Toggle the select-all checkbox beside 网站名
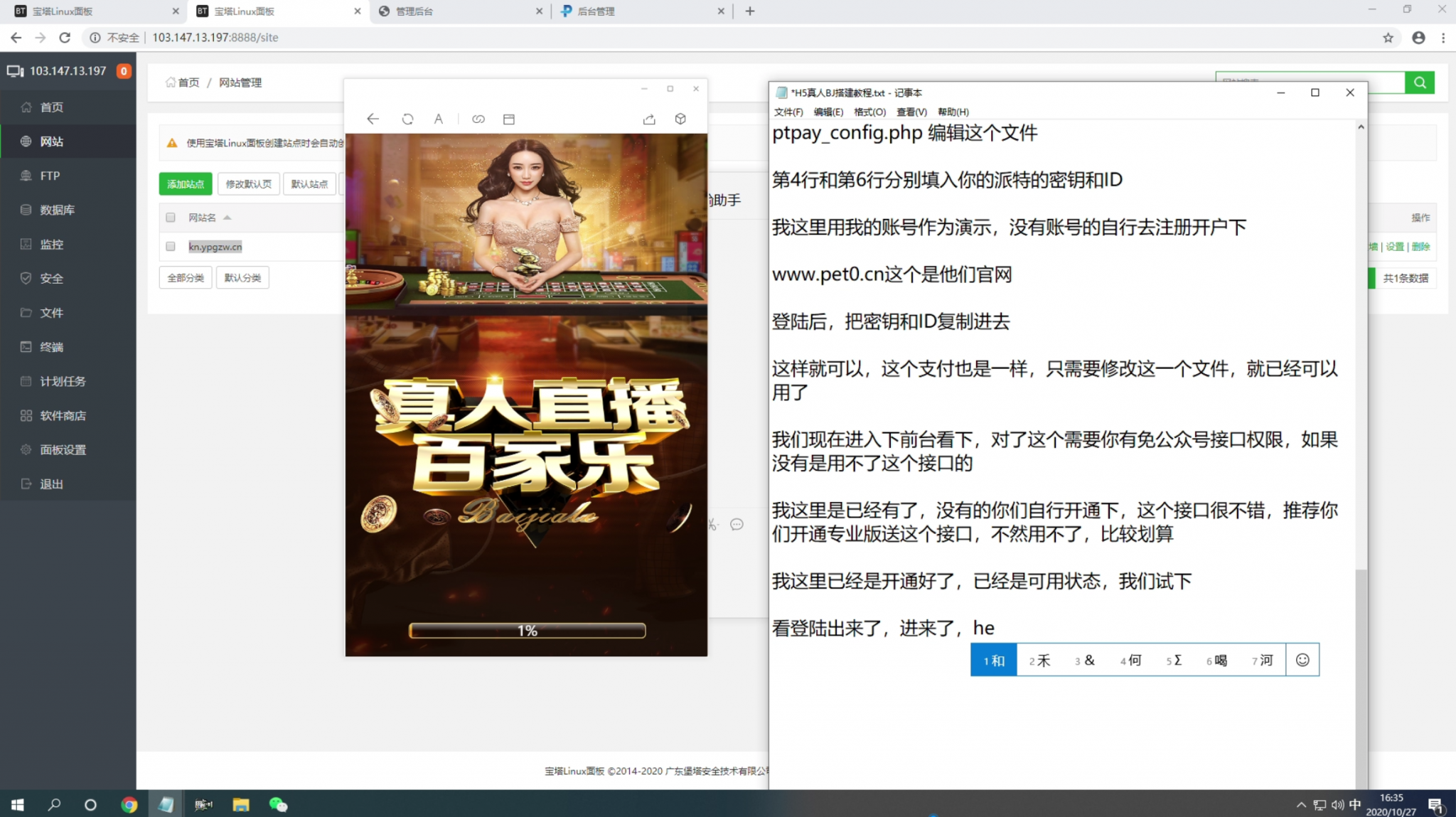This screenshot has height=817, width=1456. 171,218
